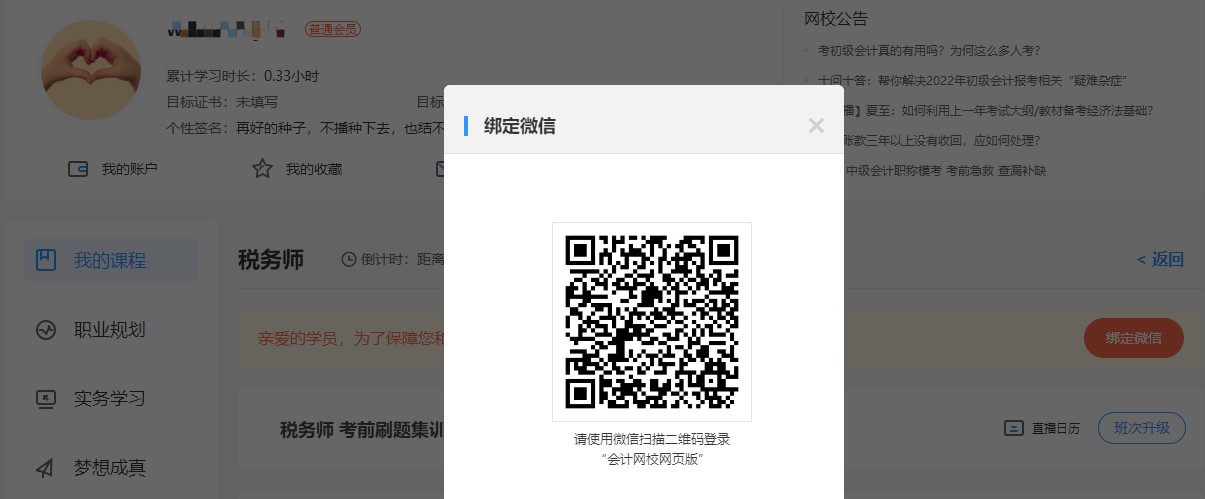This screenshot has width=1205, height=499.
Task: Open 我的账户 link
Action: tap(130, 169)
